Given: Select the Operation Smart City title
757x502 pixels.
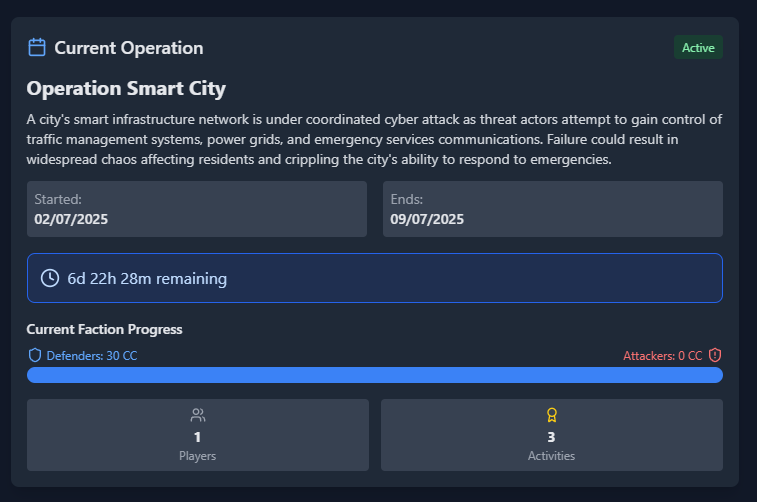Looking at the screenshot, I should tap(126, 89).
